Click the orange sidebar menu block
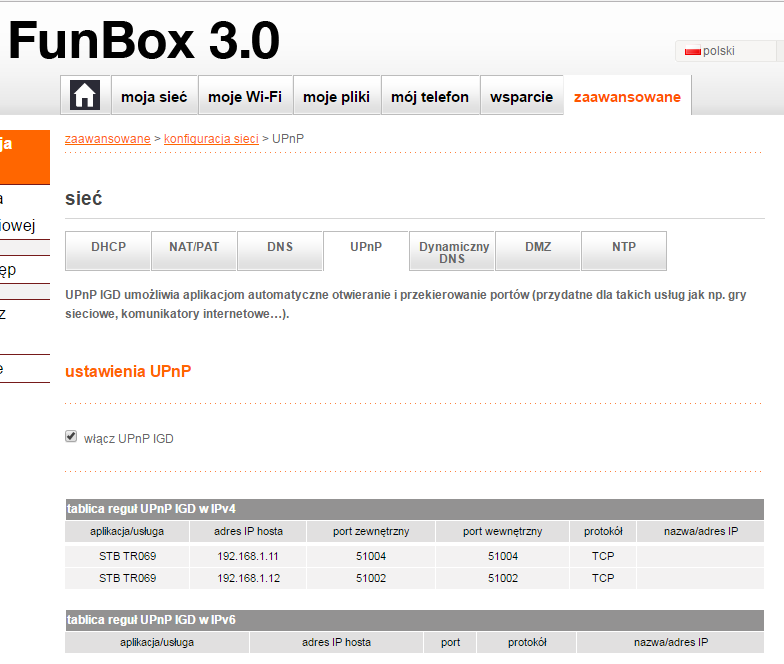The image size is (784, 664). (x=24, y=157)
